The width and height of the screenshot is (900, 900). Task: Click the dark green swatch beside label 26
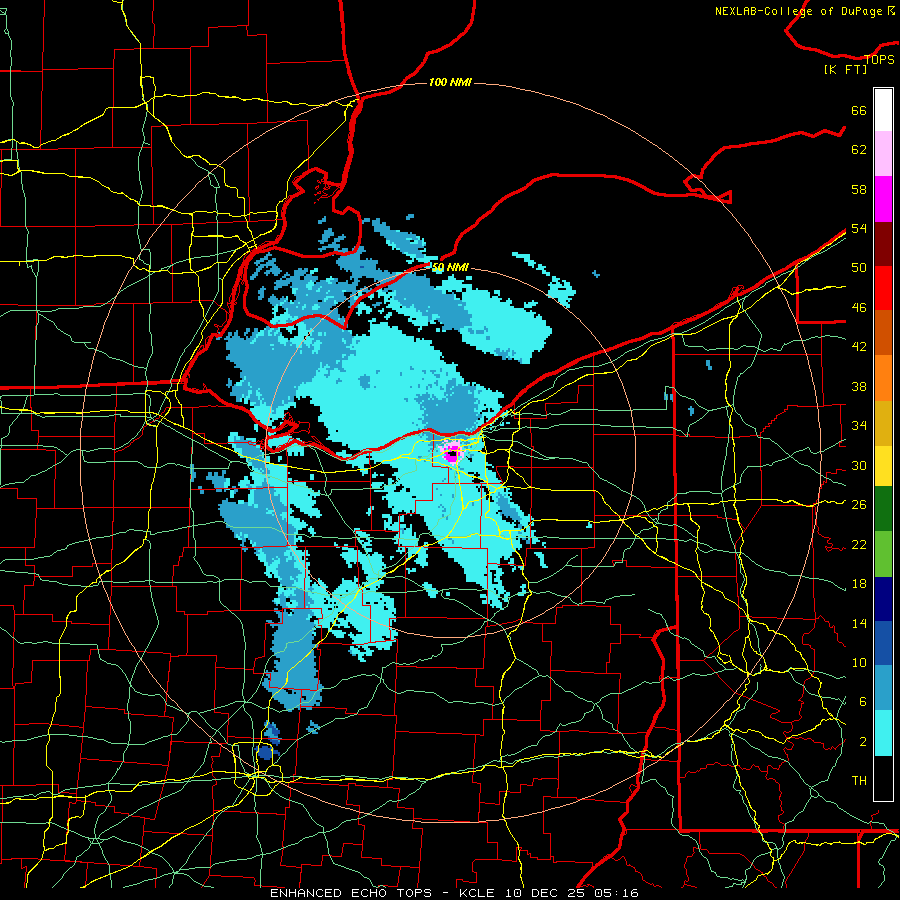pyautogui.click(x=883, y=509)
